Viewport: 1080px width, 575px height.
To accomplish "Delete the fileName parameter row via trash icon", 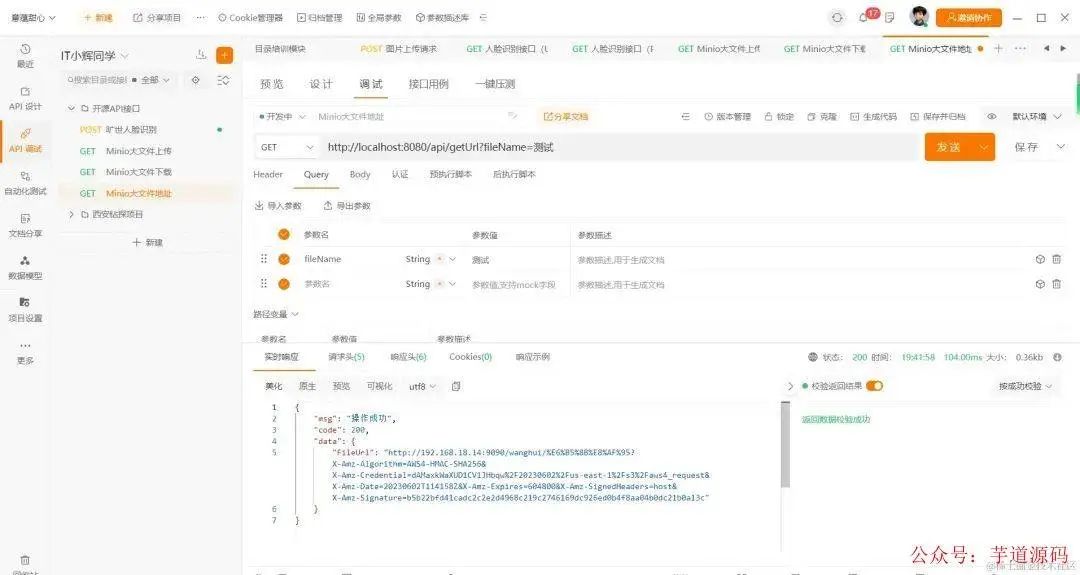I will coord(1057,259).
